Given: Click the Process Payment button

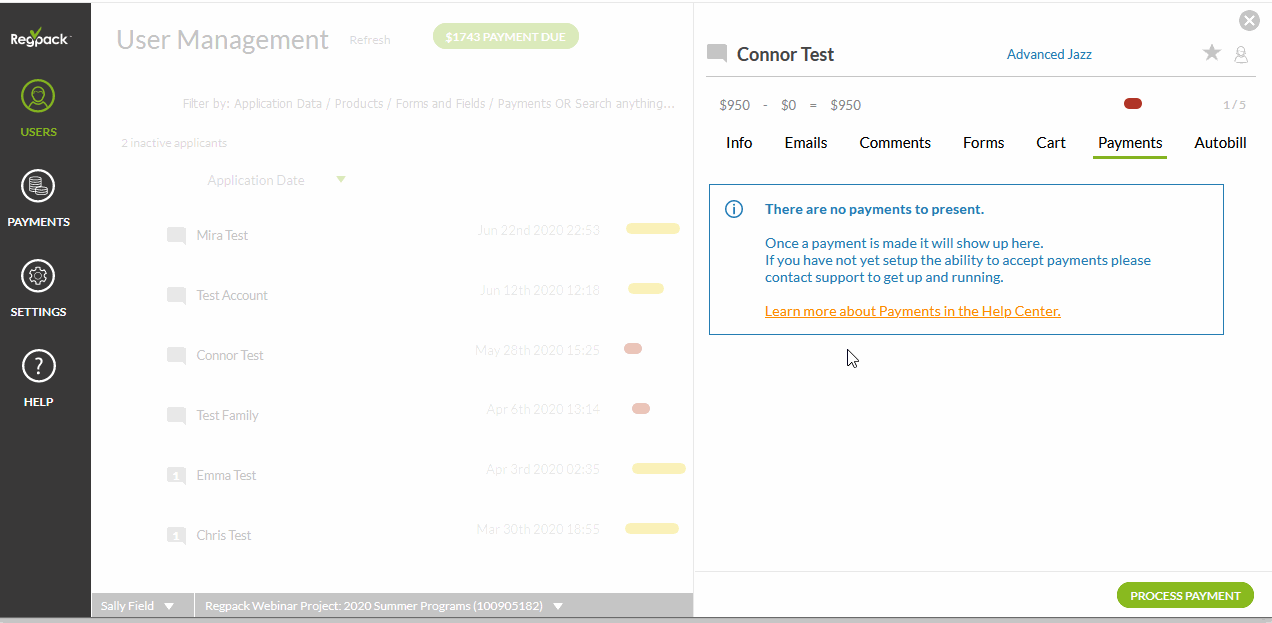Looking at the screenshot, I should click(1184, 596).
